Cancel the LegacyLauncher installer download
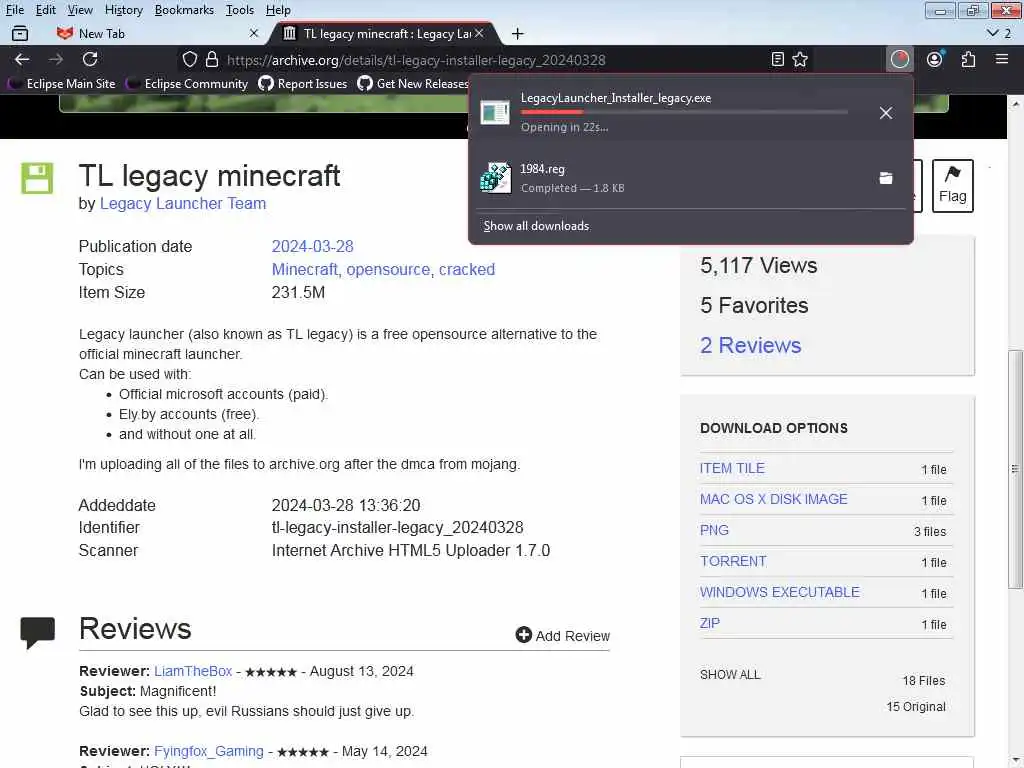The height and width of the screenshot is (768, 1024). click(886, 113)
